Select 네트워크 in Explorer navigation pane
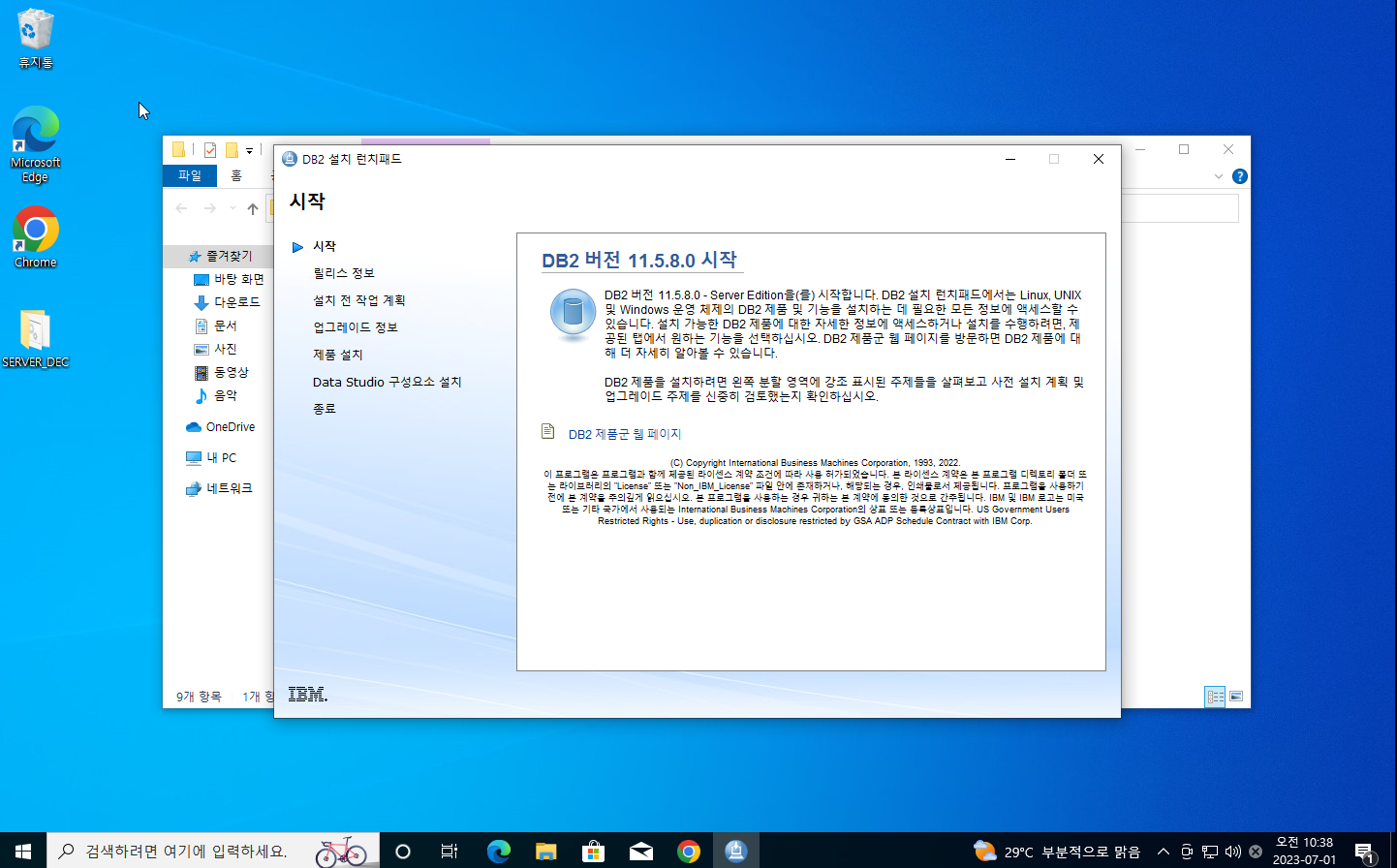 220,488
